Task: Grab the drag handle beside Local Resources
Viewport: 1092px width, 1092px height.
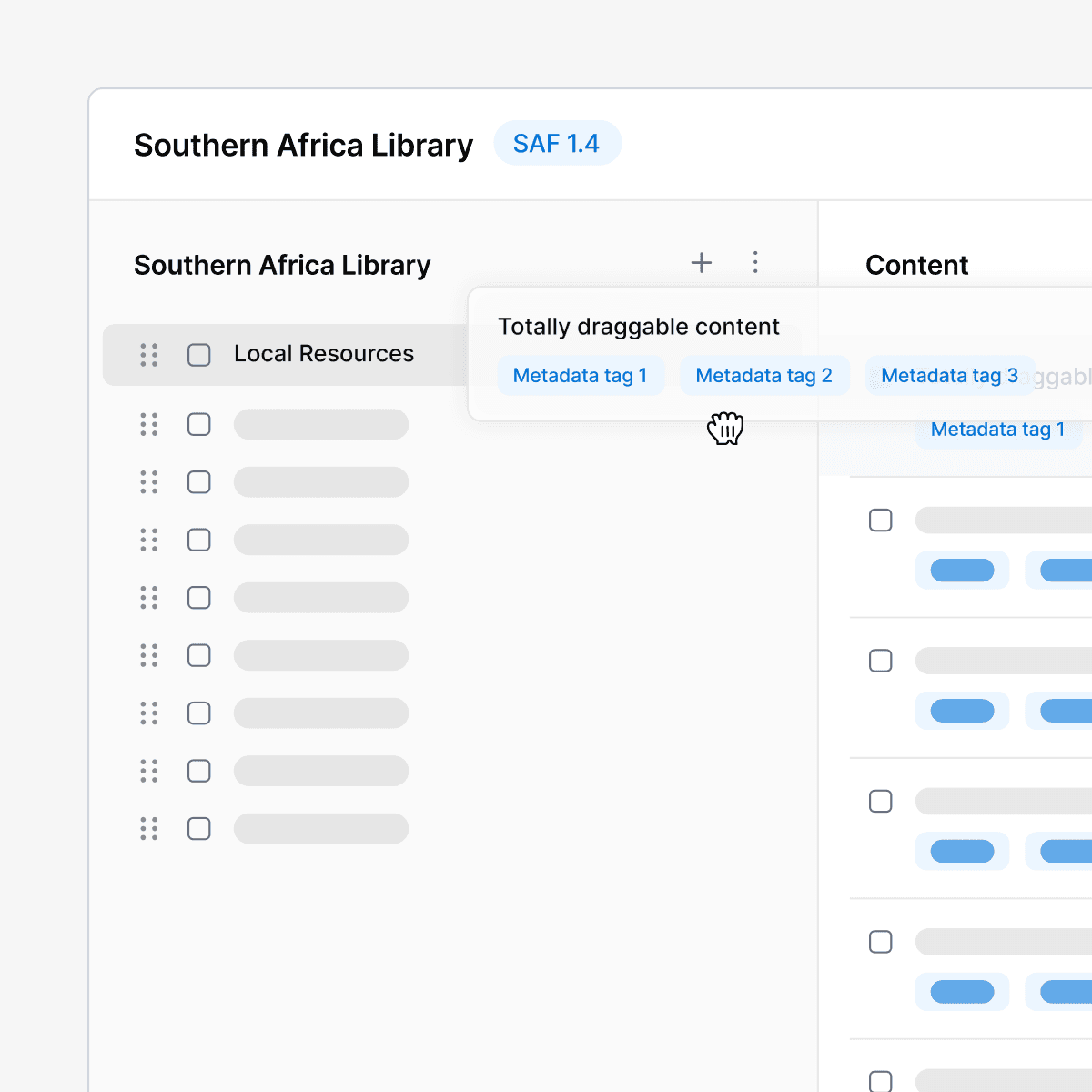Action: coord(149,355)
